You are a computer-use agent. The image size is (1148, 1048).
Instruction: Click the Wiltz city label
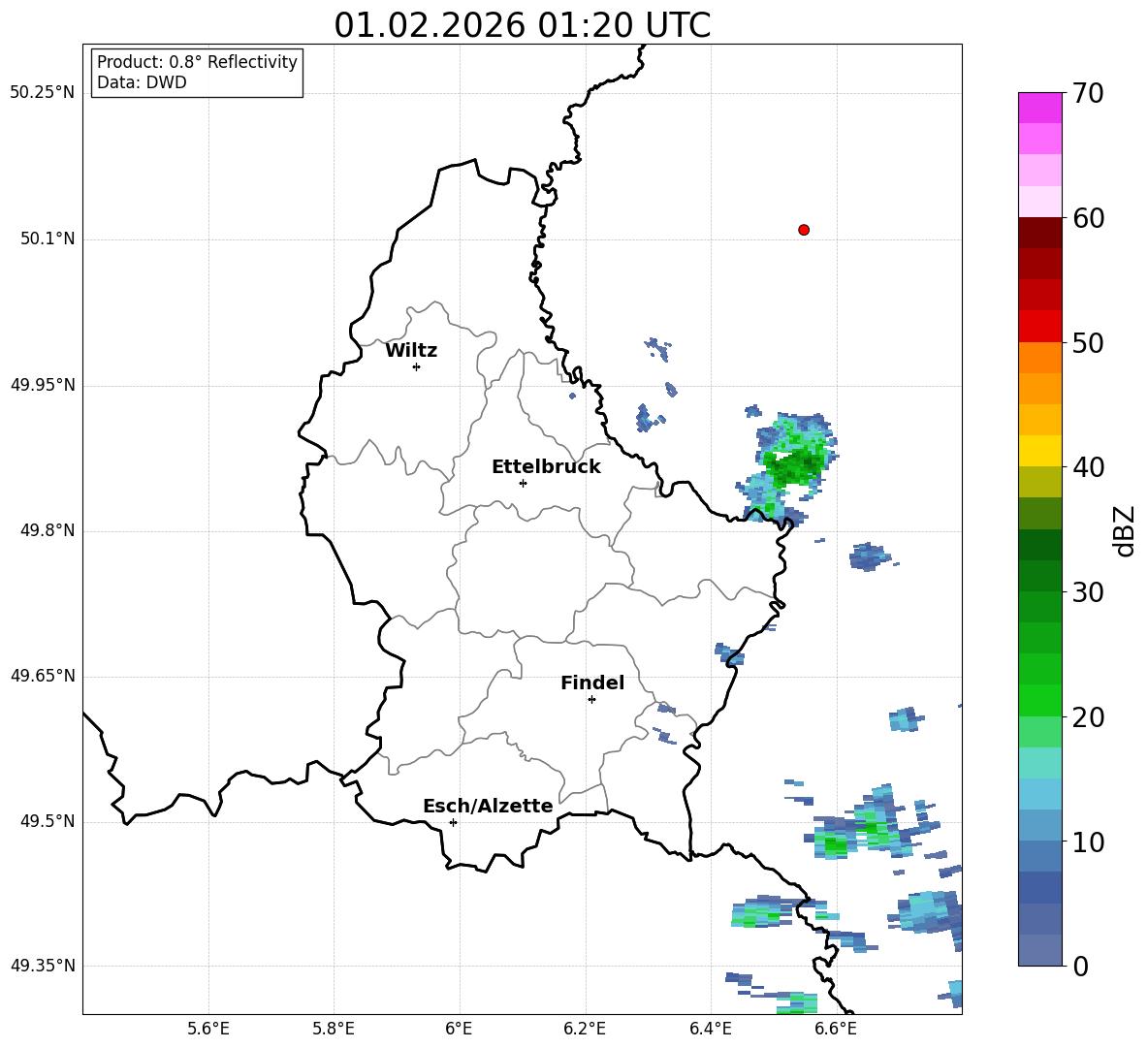click(411, 351)
